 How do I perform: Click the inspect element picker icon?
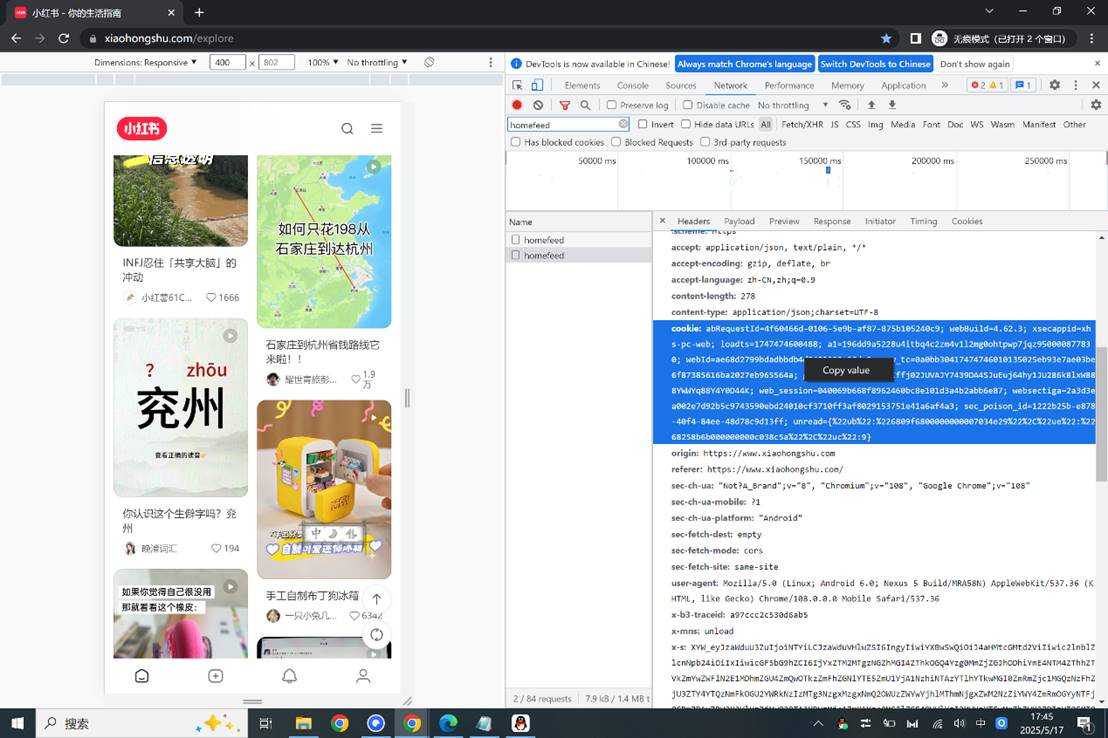tap(517, 85)
